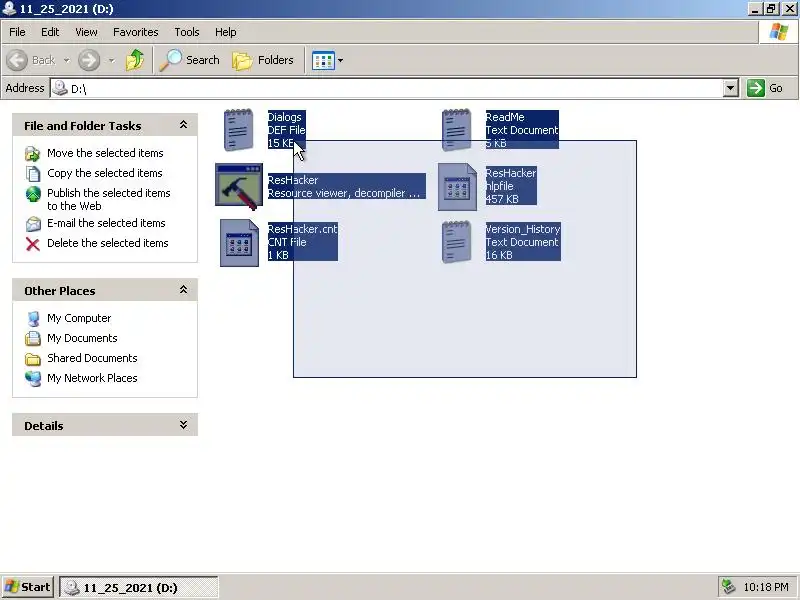Click inside the Address input field
Viewport: 800px width, 600px height.
point(393,88)
